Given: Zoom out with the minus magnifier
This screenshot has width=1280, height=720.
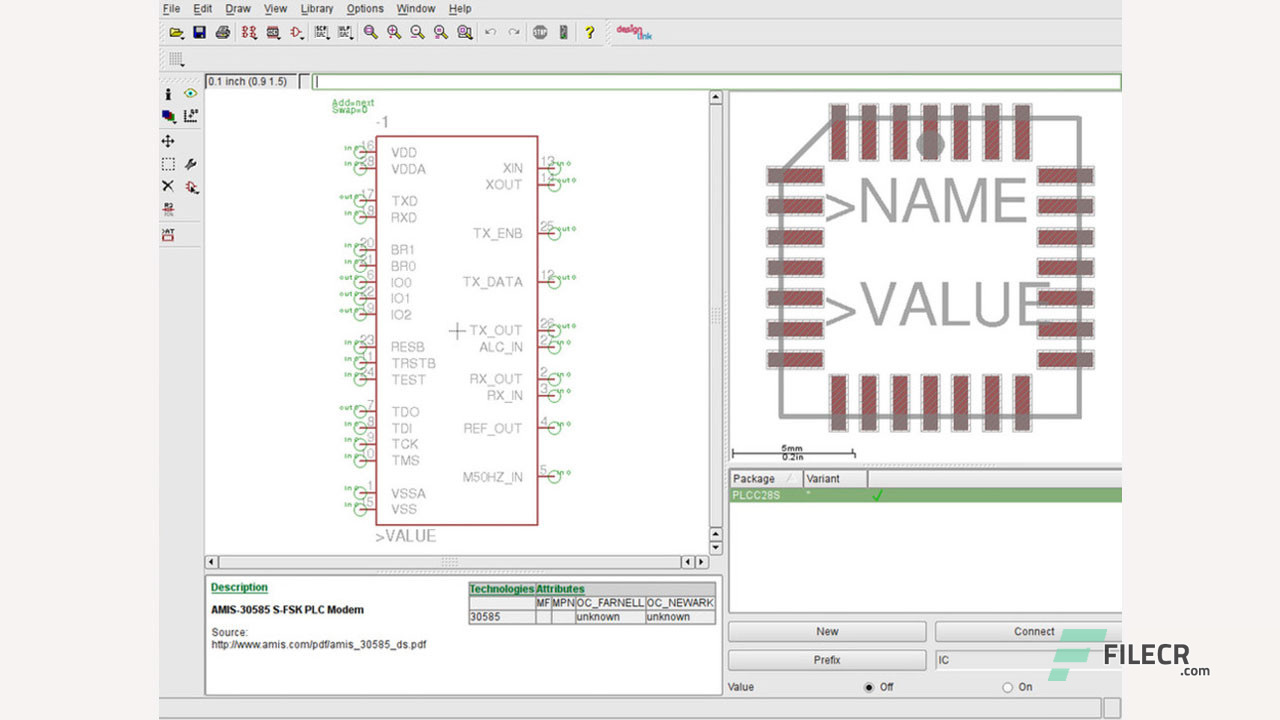Looking at the screenshot, I should 417,32.
